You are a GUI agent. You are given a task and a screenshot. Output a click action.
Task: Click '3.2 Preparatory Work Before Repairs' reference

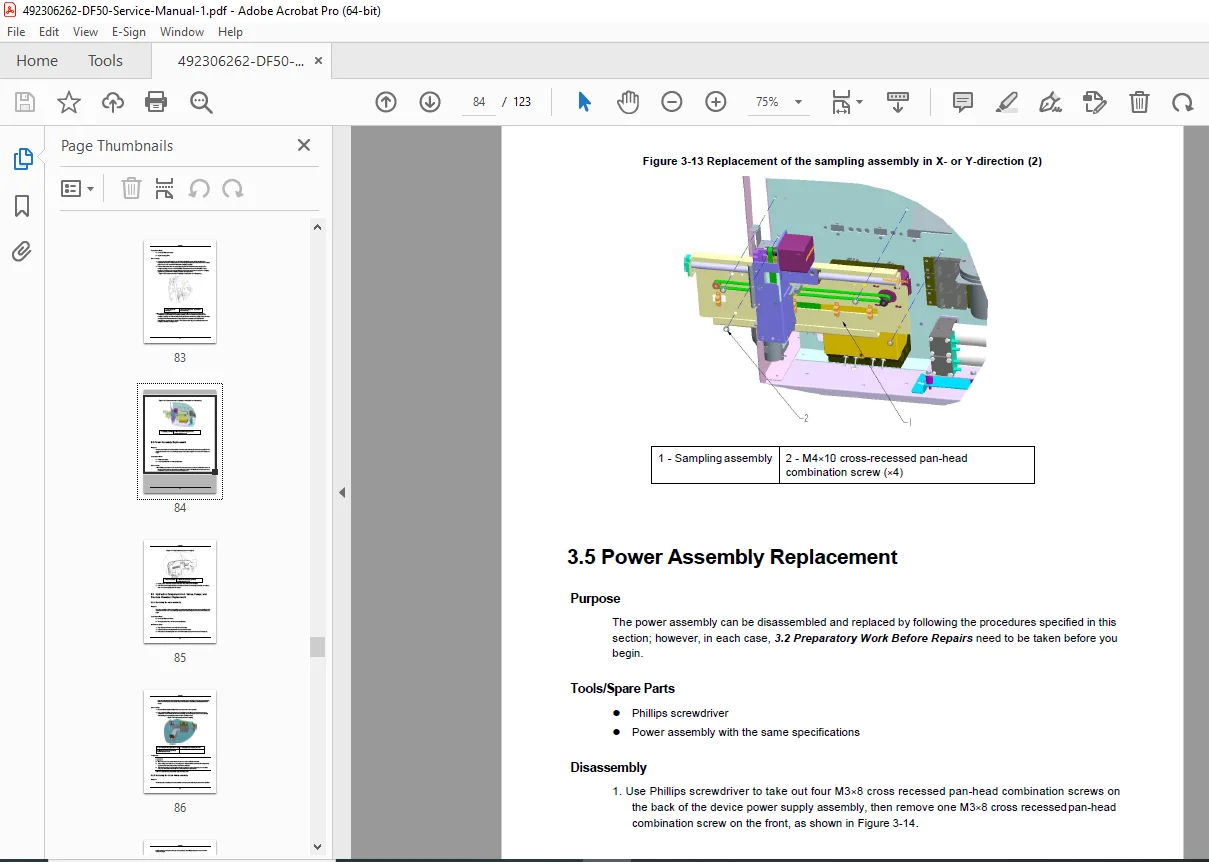click(873, 638)
